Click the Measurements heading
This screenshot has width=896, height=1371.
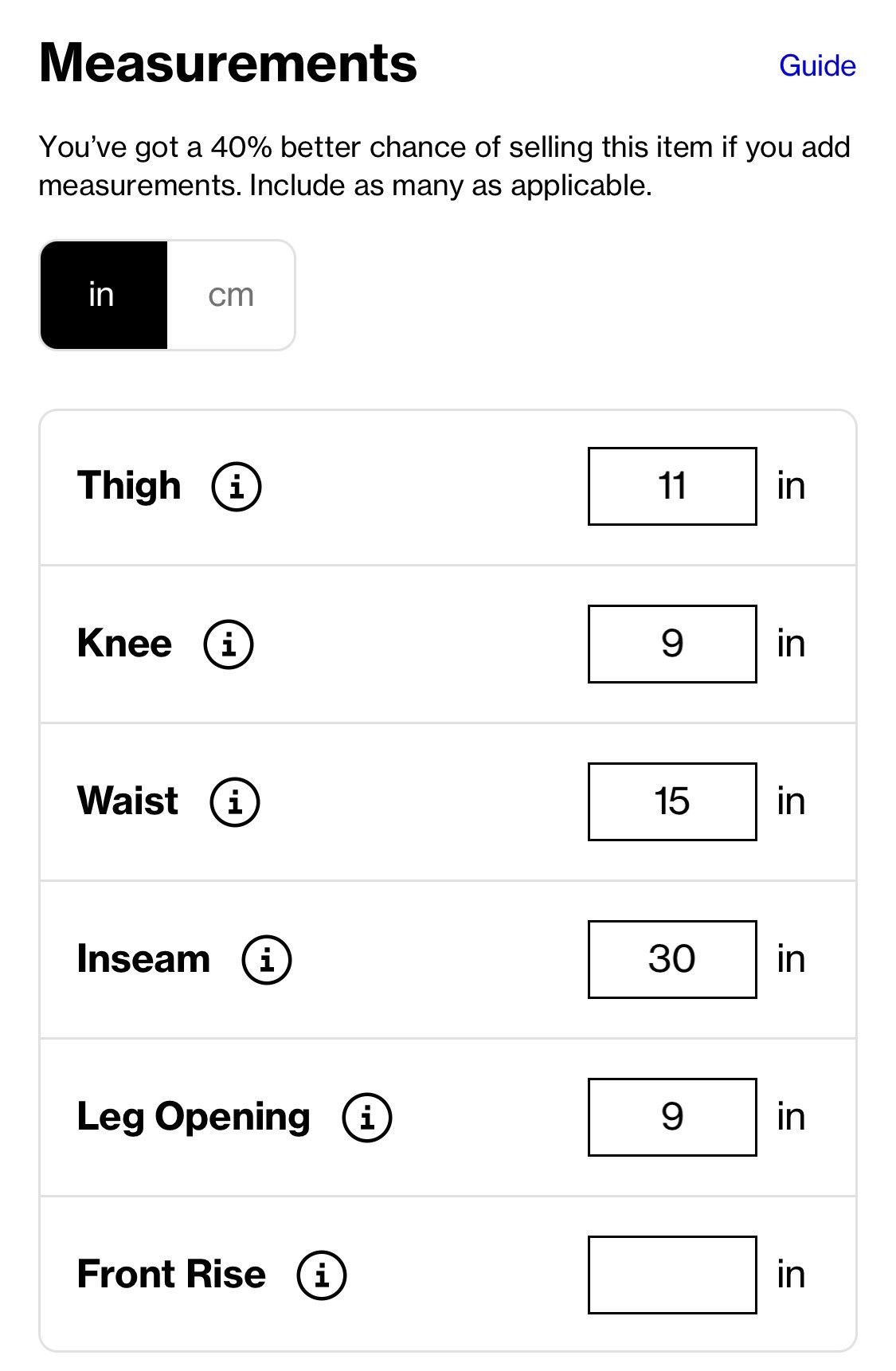pyautogui.click(x=228, y=62)
